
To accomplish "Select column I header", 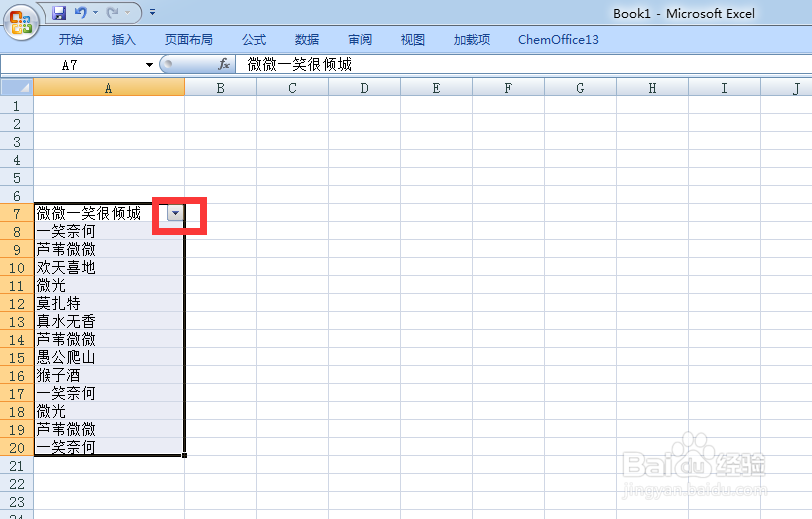I will tap(724, 88).
